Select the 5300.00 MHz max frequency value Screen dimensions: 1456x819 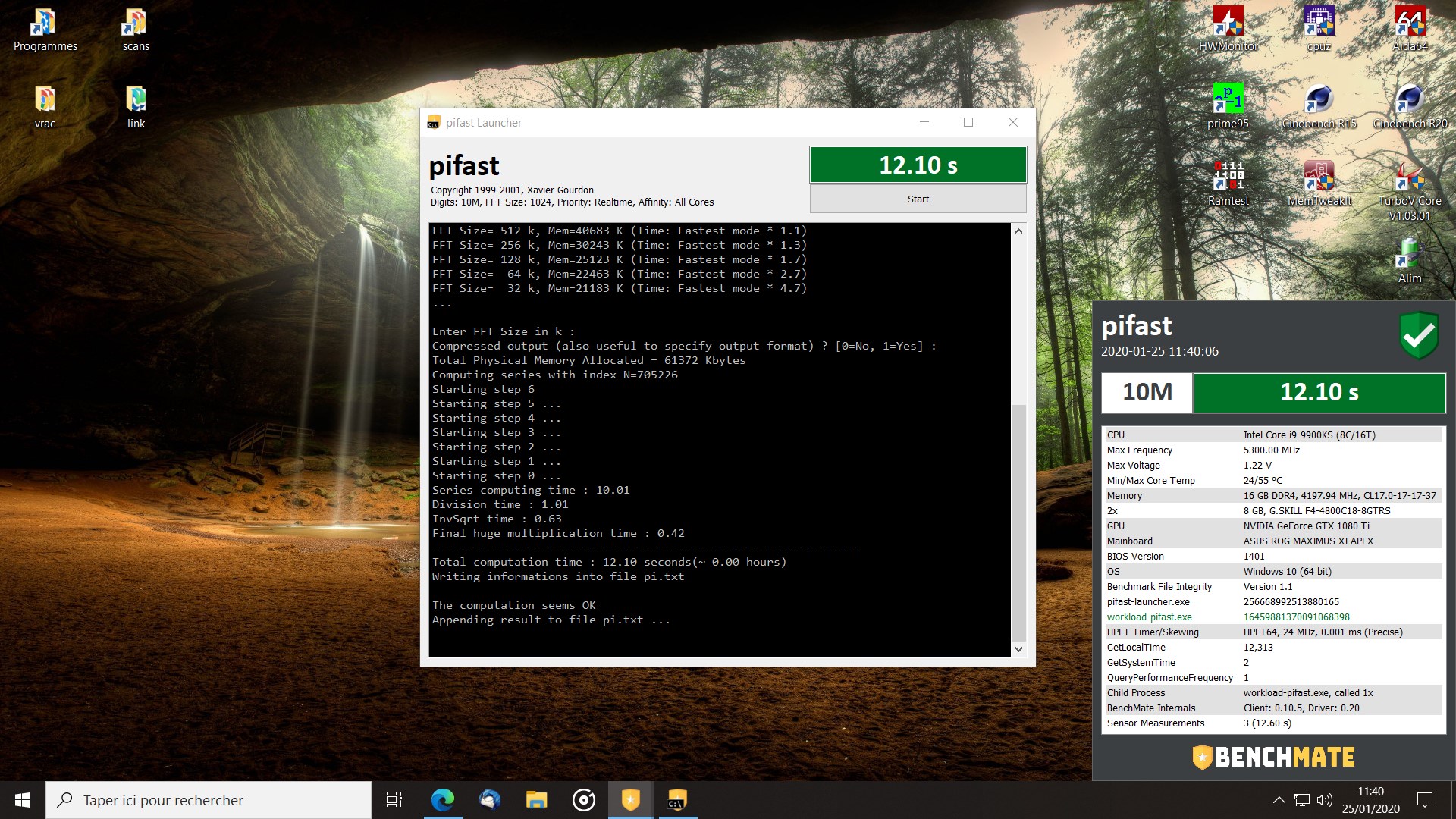(x=1271, y=450)
